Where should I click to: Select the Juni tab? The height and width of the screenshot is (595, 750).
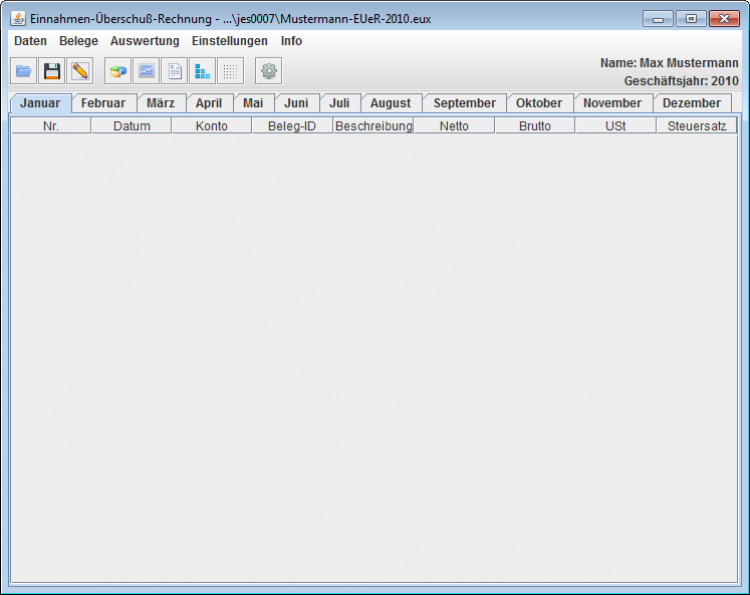click(296, 103)
